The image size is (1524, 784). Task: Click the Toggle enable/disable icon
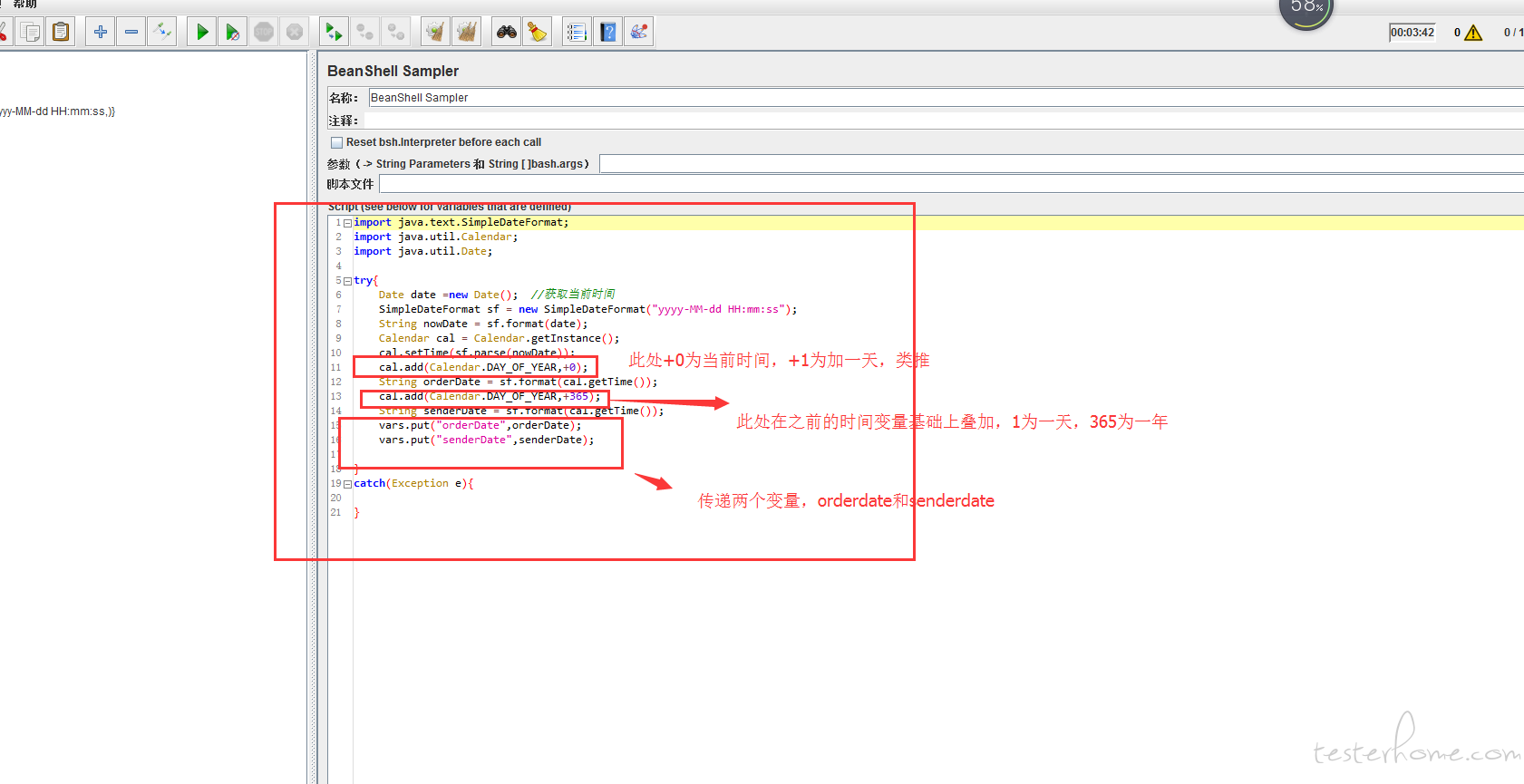[x=162, y=32]
